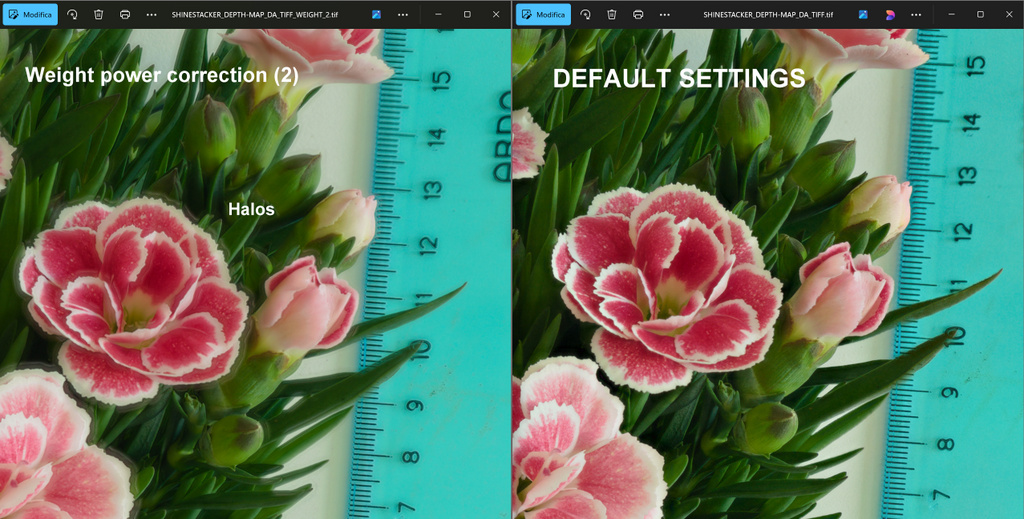Viewport: 1024px width, 519px height.
Task: Click the purple Designer icon in DEPTH-MAP_DA_TIFF.tif window
Action: point(890,14)
